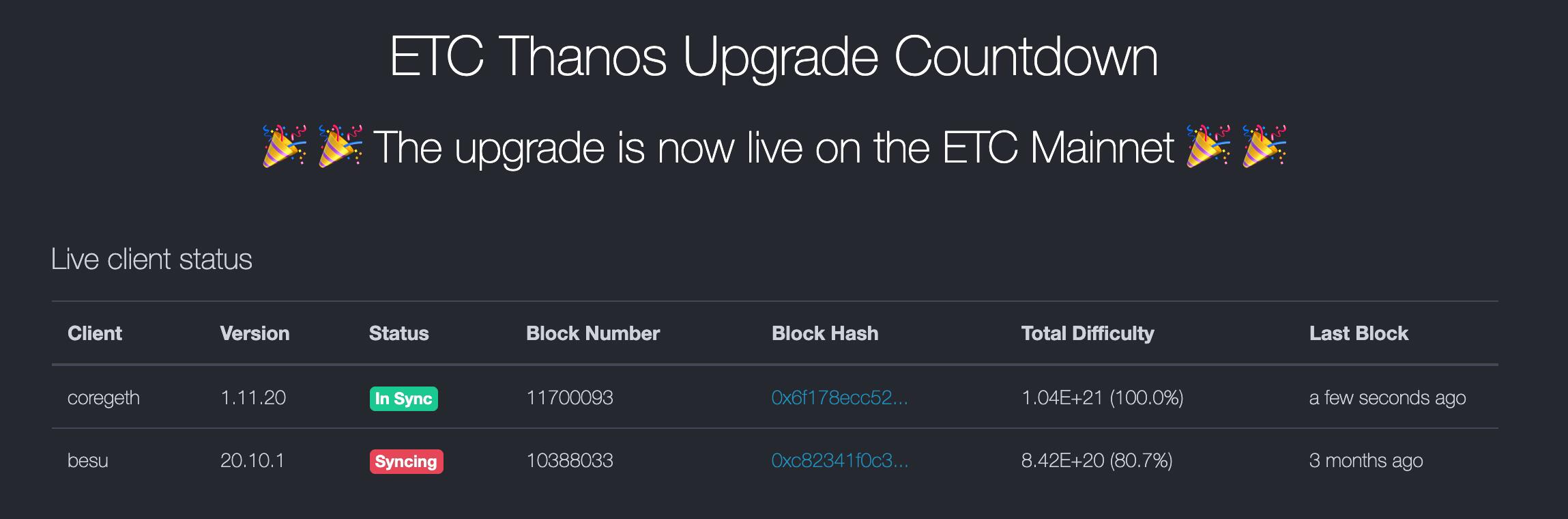
Task: Select the "Block Hash" column header
Action: [x=825, y=333]
